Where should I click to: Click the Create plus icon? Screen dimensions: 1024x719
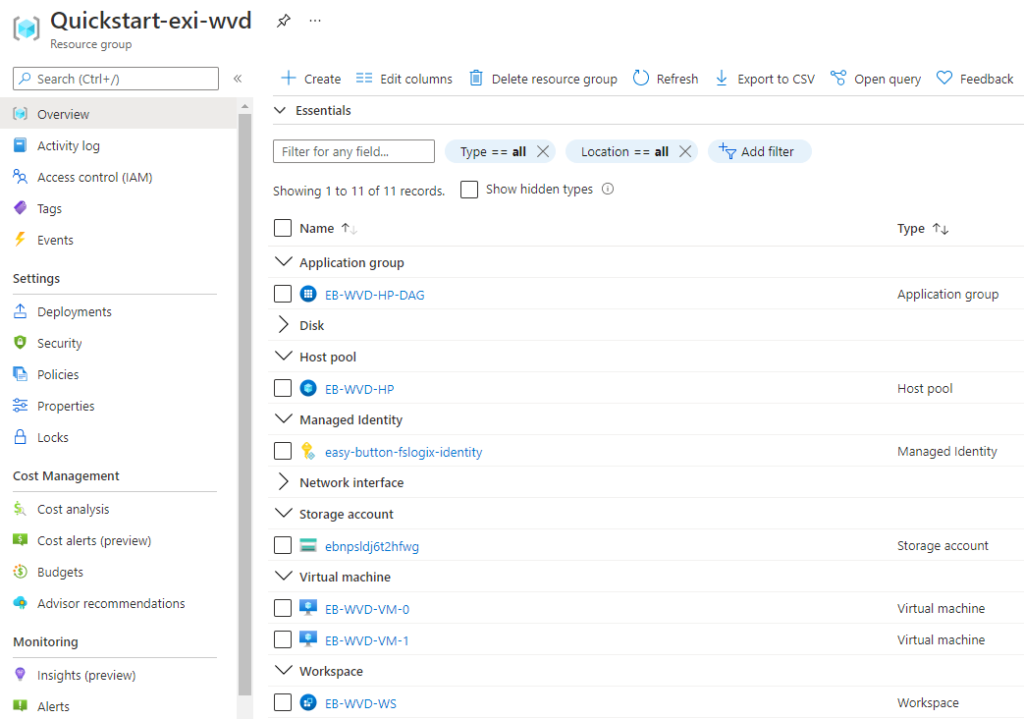tap(288, 78)
